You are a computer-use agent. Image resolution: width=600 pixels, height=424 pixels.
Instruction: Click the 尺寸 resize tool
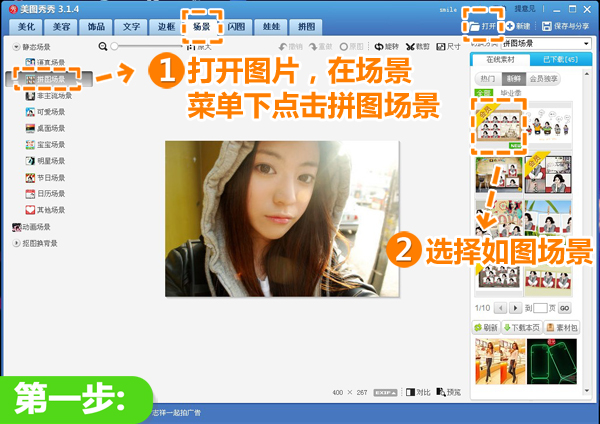[448, 47]
